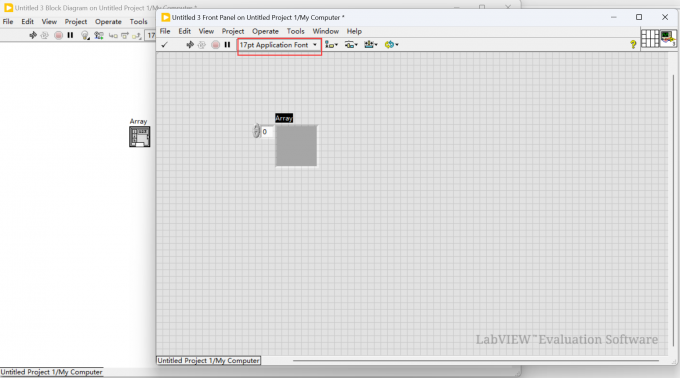The image size is (680, 378).
Task: Click the Enter checkmark button in toolbar
Action: [164, 45]
